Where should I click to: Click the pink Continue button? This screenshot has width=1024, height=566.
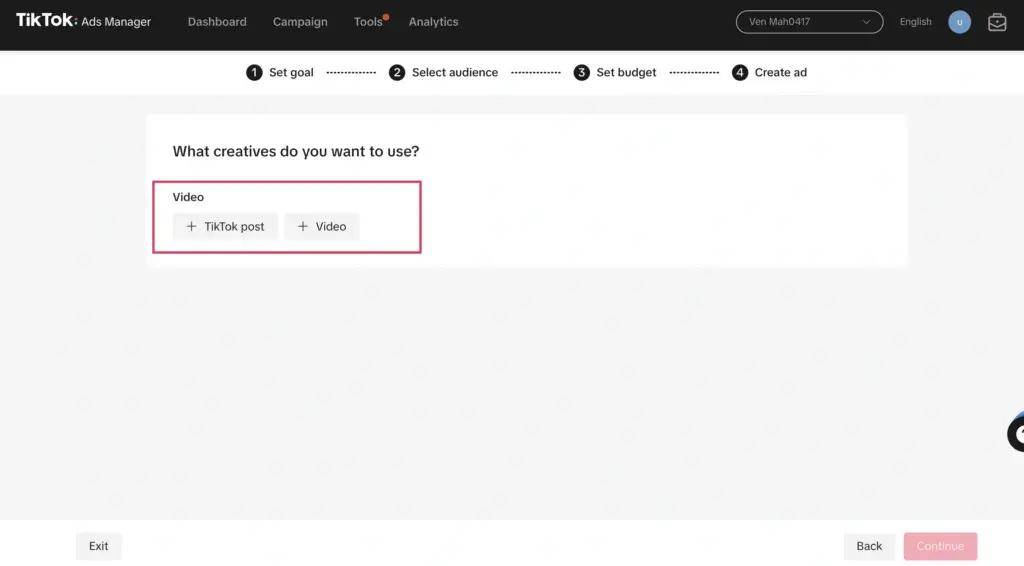(x=940, y=546)
